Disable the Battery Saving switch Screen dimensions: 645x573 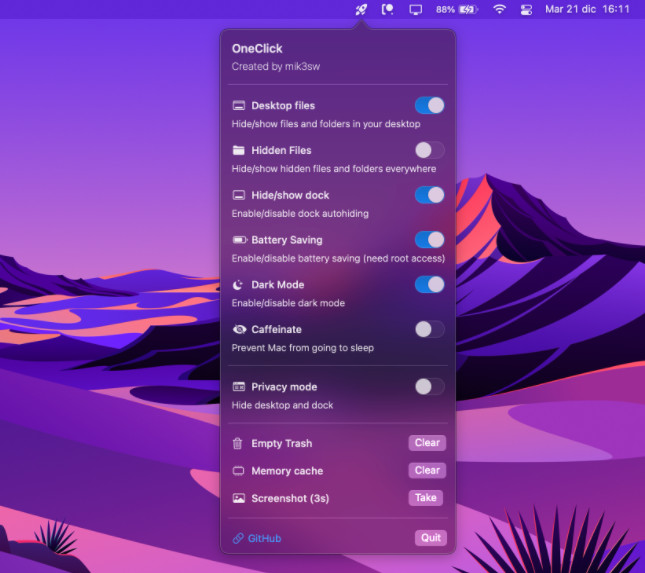point(429,240)
